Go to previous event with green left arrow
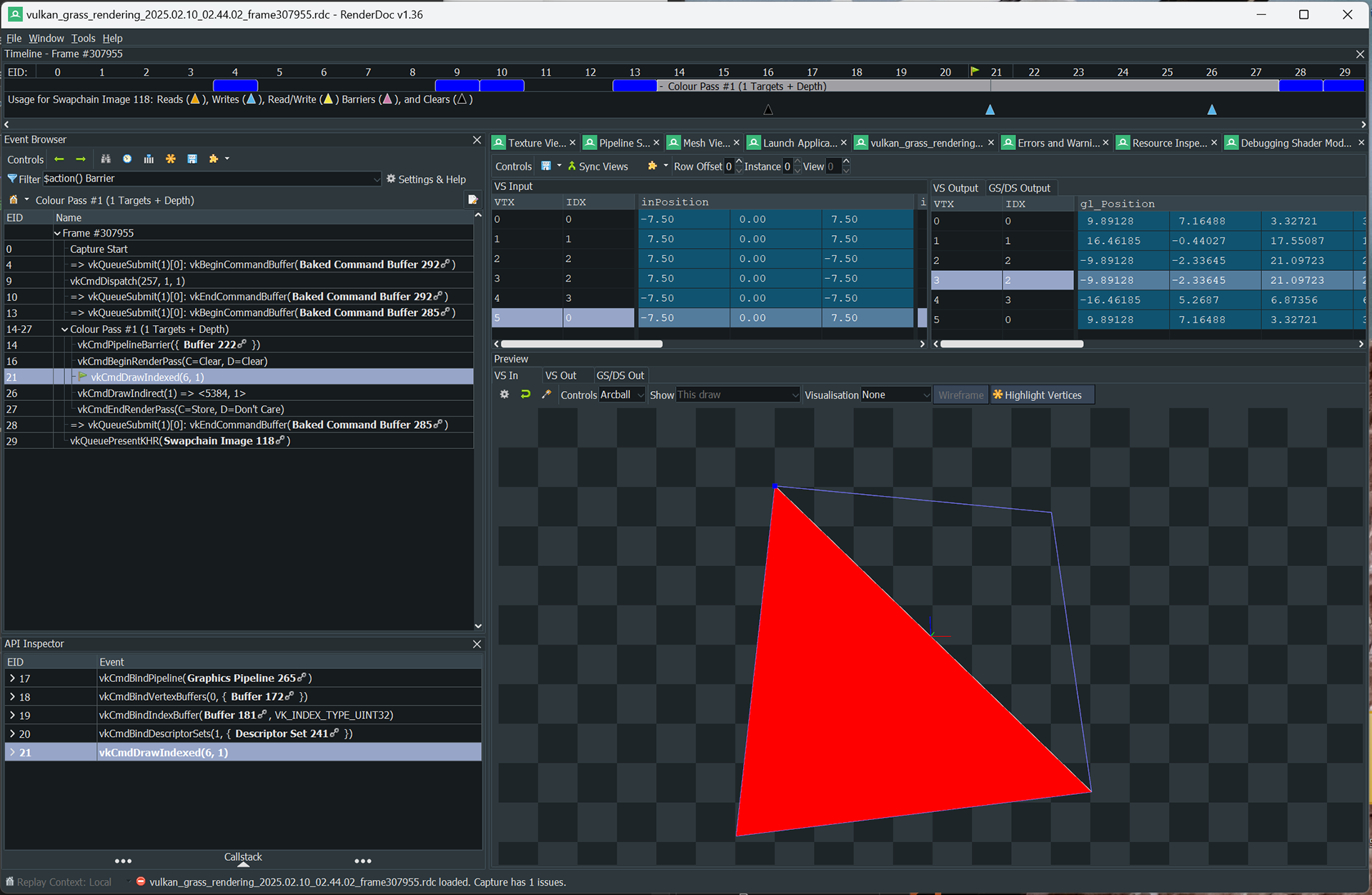1372x895 pixels. coord(59,159)
